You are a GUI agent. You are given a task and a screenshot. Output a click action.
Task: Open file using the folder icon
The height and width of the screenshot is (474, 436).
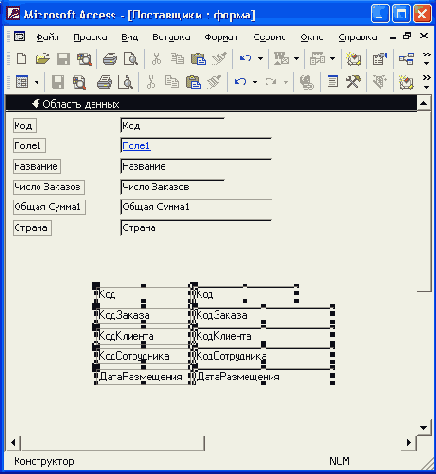[x=43, y=59]
